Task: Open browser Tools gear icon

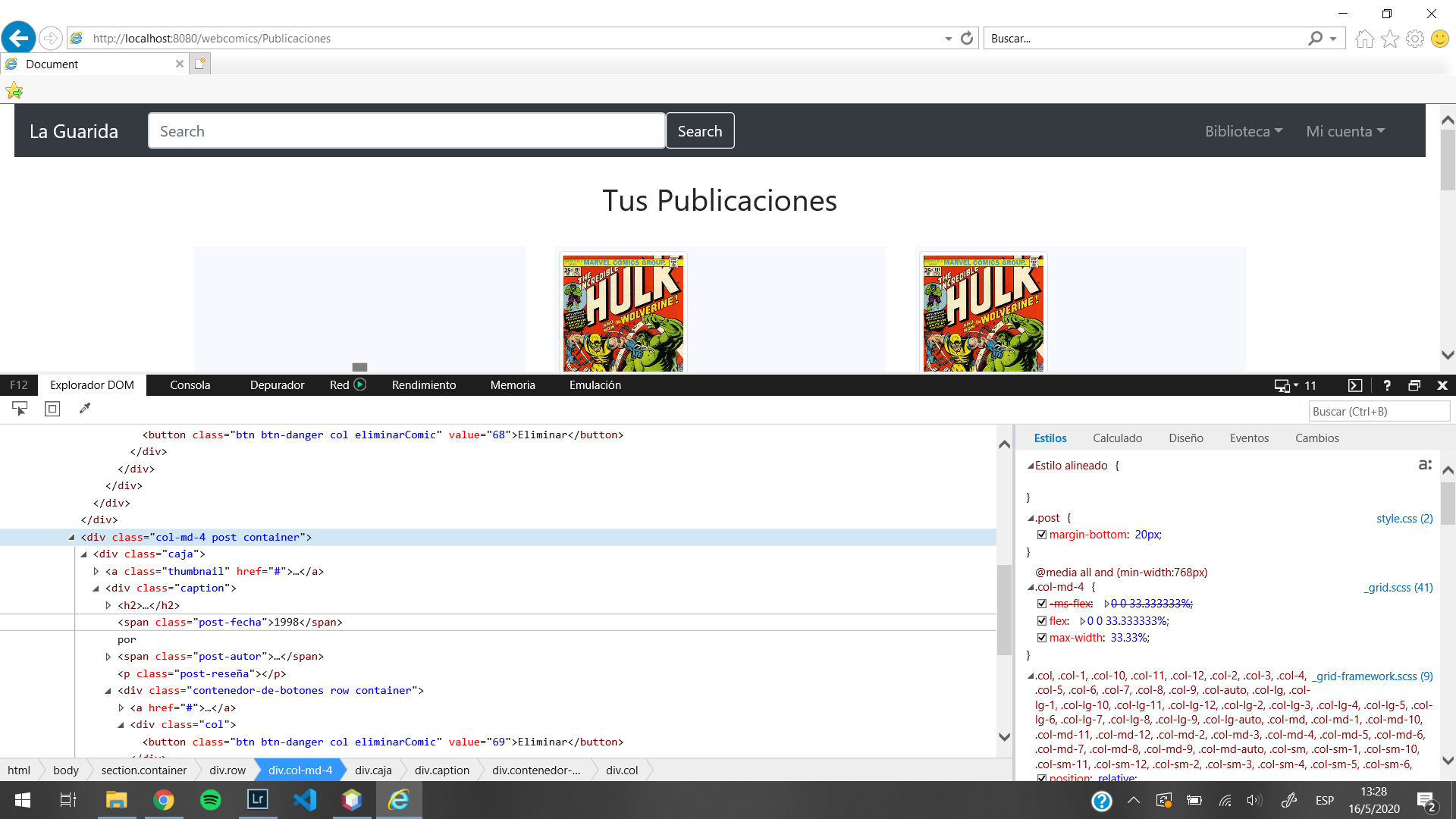Action: click(1414, 39)
